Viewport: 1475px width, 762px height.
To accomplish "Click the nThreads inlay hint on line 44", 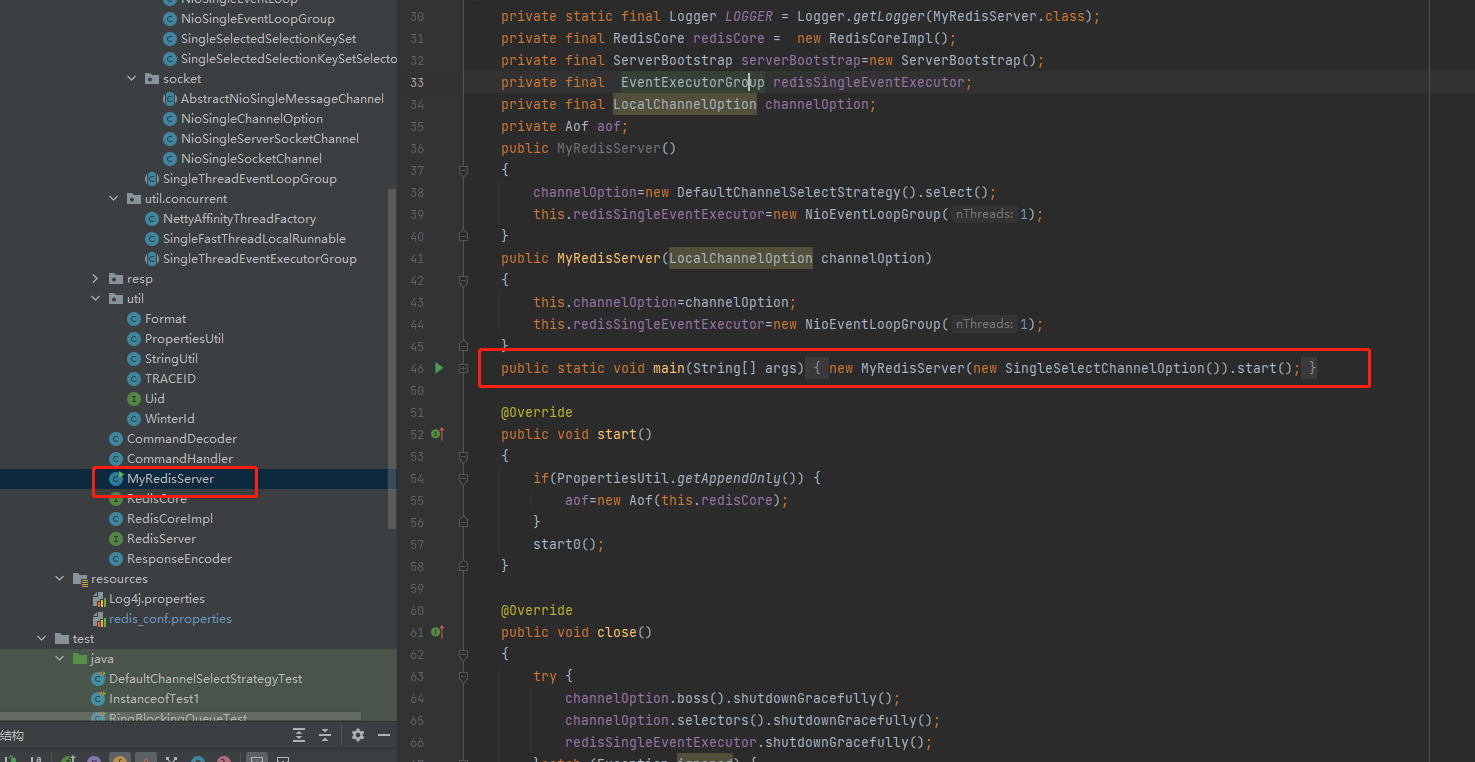I will pos(984,324).
